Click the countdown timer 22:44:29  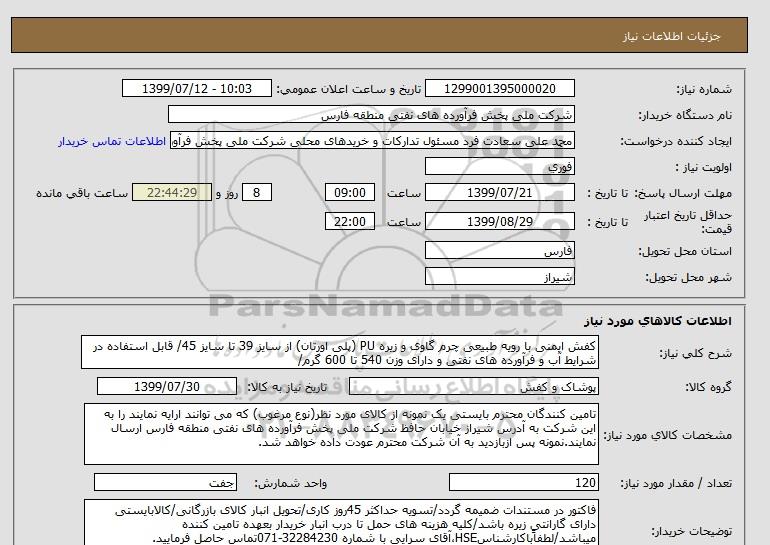coord(172,193)
